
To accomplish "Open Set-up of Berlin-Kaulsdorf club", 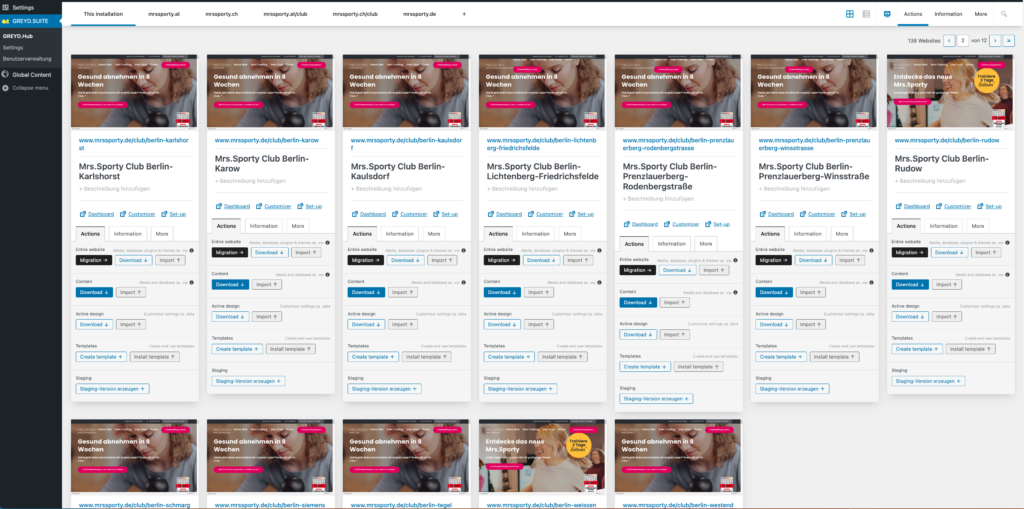I will tap(445, 214).
